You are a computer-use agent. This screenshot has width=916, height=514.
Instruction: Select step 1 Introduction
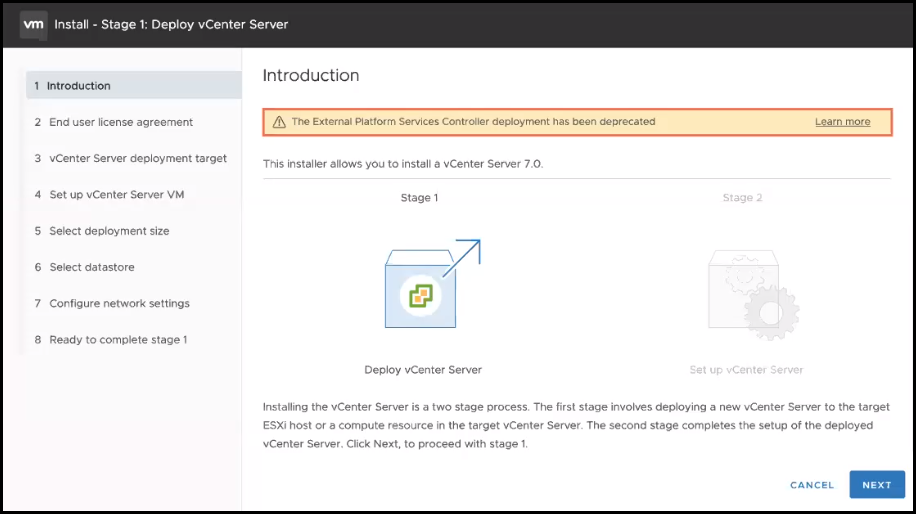tap(134, 86)
